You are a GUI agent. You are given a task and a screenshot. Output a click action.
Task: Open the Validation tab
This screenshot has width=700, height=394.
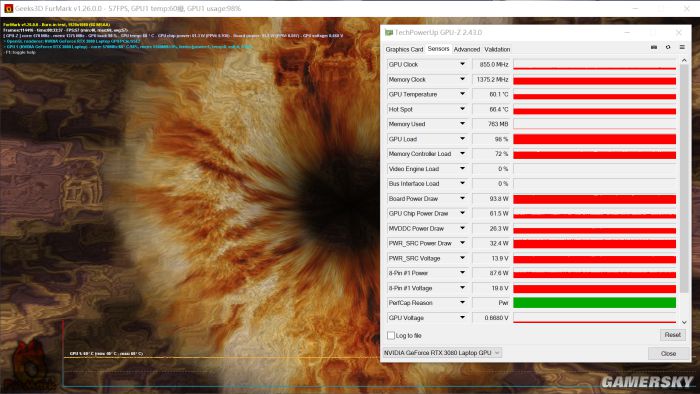(x=497, y=50)
